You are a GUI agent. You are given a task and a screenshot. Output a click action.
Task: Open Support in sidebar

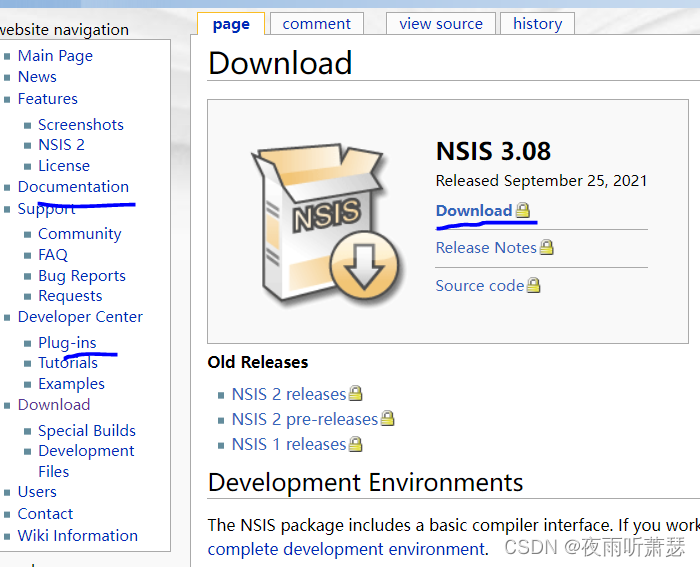(x=46, y=209)
